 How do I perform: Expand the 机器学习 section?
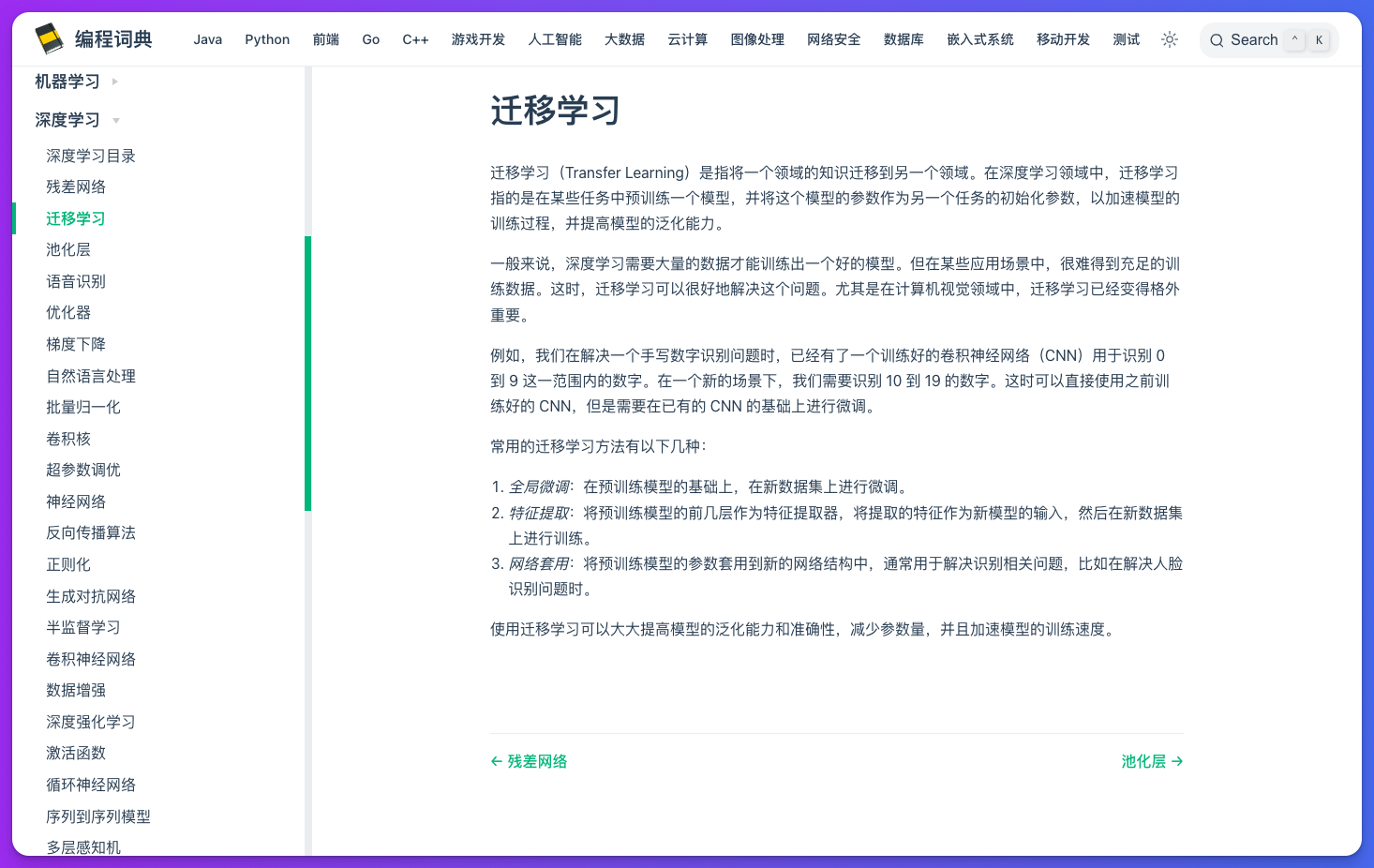[x=67, y=81]
